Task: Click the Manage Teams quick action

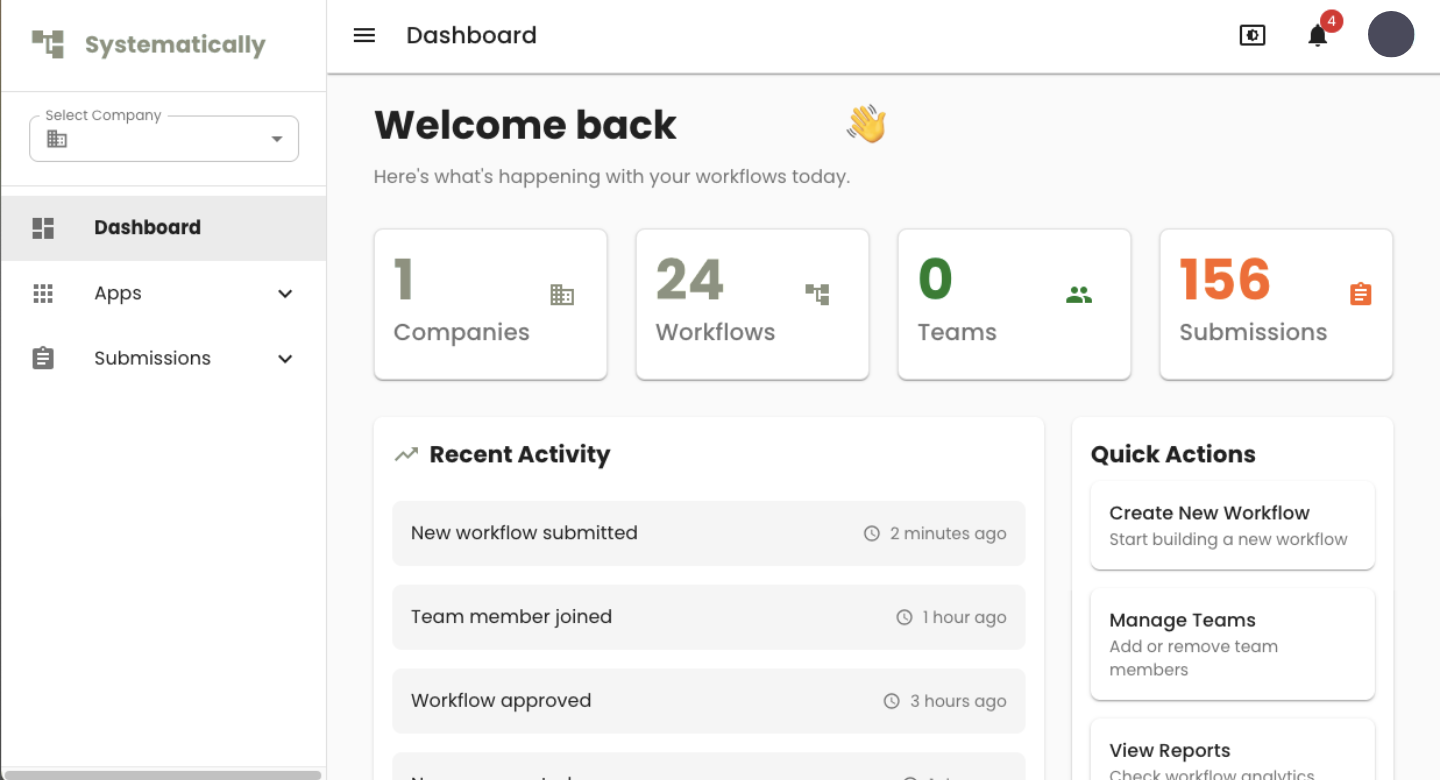Action: point(1232,643)
